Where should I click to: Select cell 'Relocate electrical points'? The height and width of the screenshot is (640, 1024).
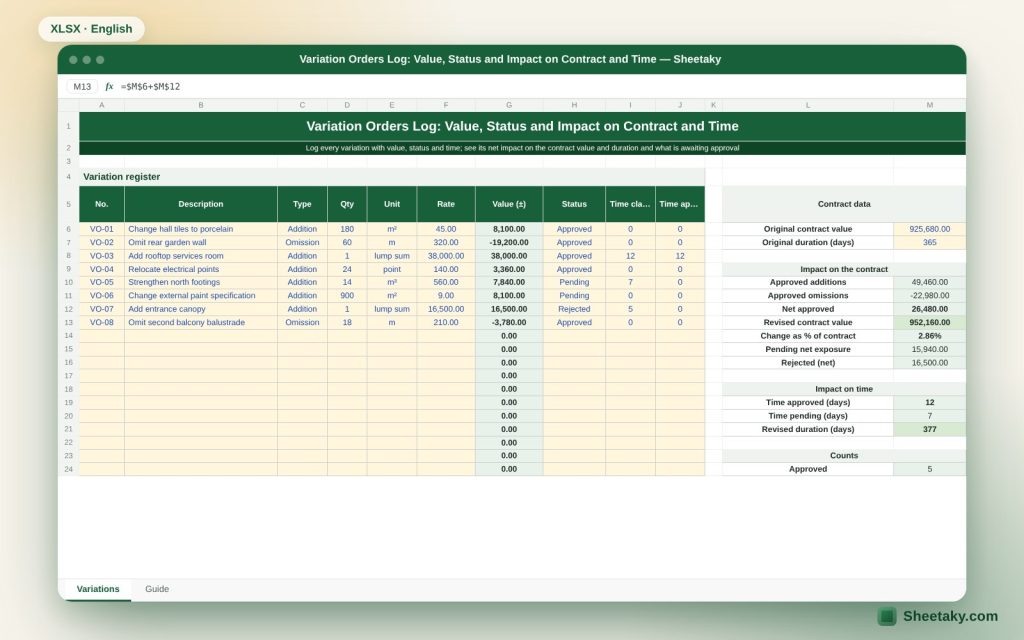(200, 269)
